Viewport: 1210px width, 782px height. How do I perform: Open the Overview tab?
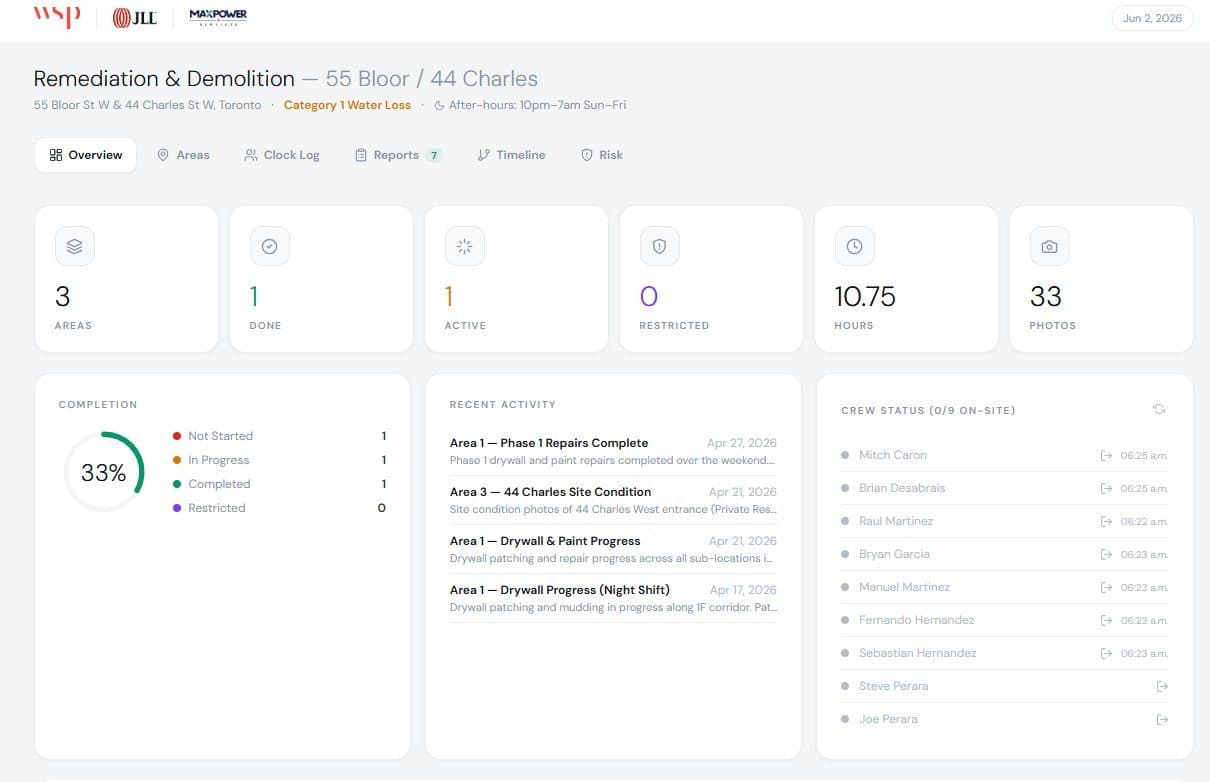pos(86,155)
